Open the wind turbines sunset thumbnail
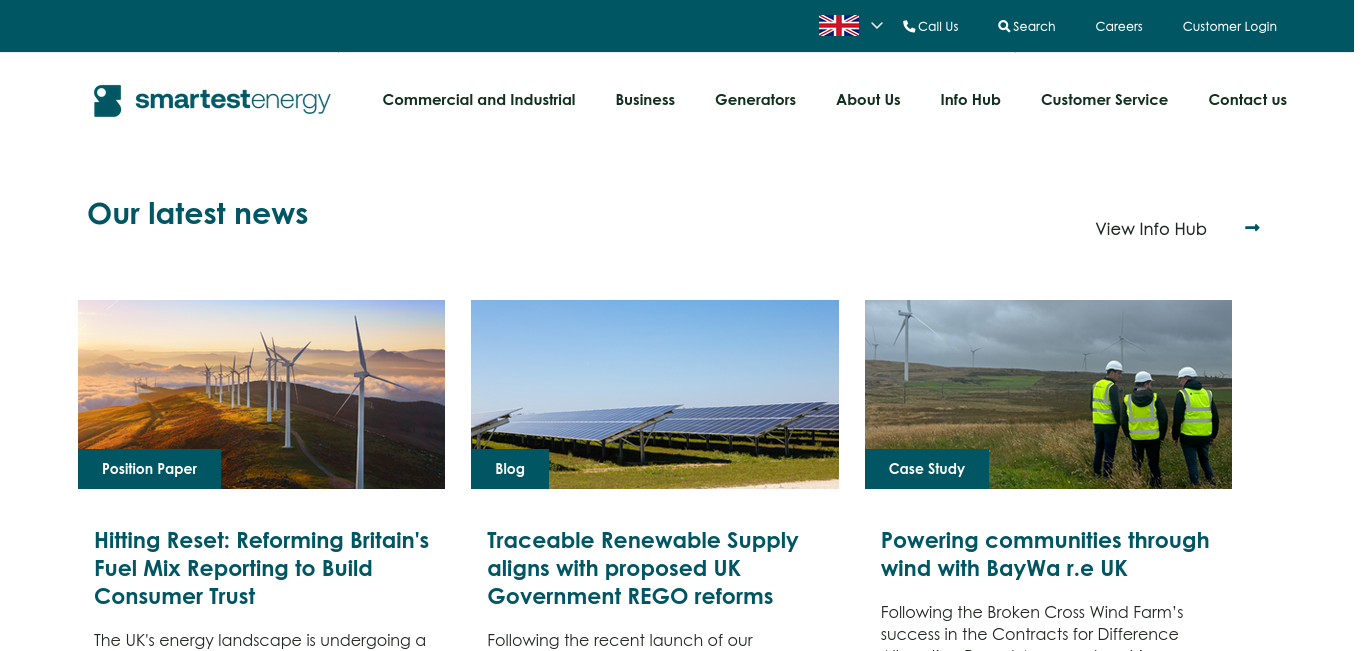Viewport: 1366px width, 651px height. tap(261, 394)
